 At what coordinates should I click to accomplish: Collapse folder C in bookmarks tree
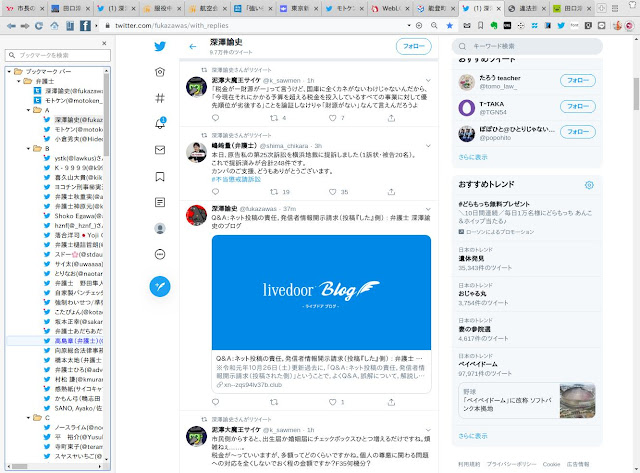[28, 418]
